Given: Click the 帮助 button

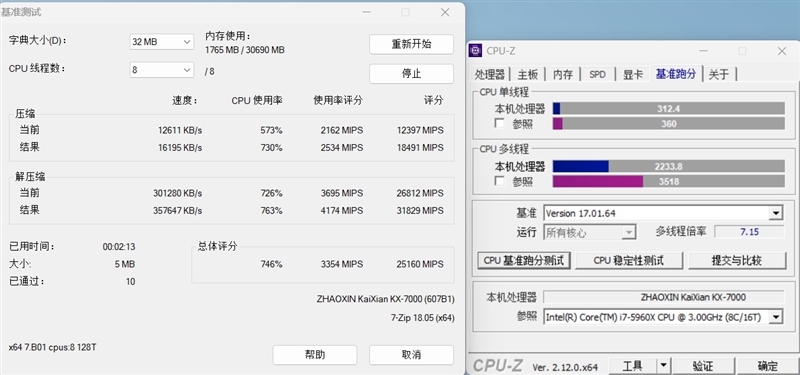Looking at the screenshot, I should point(315,355).
